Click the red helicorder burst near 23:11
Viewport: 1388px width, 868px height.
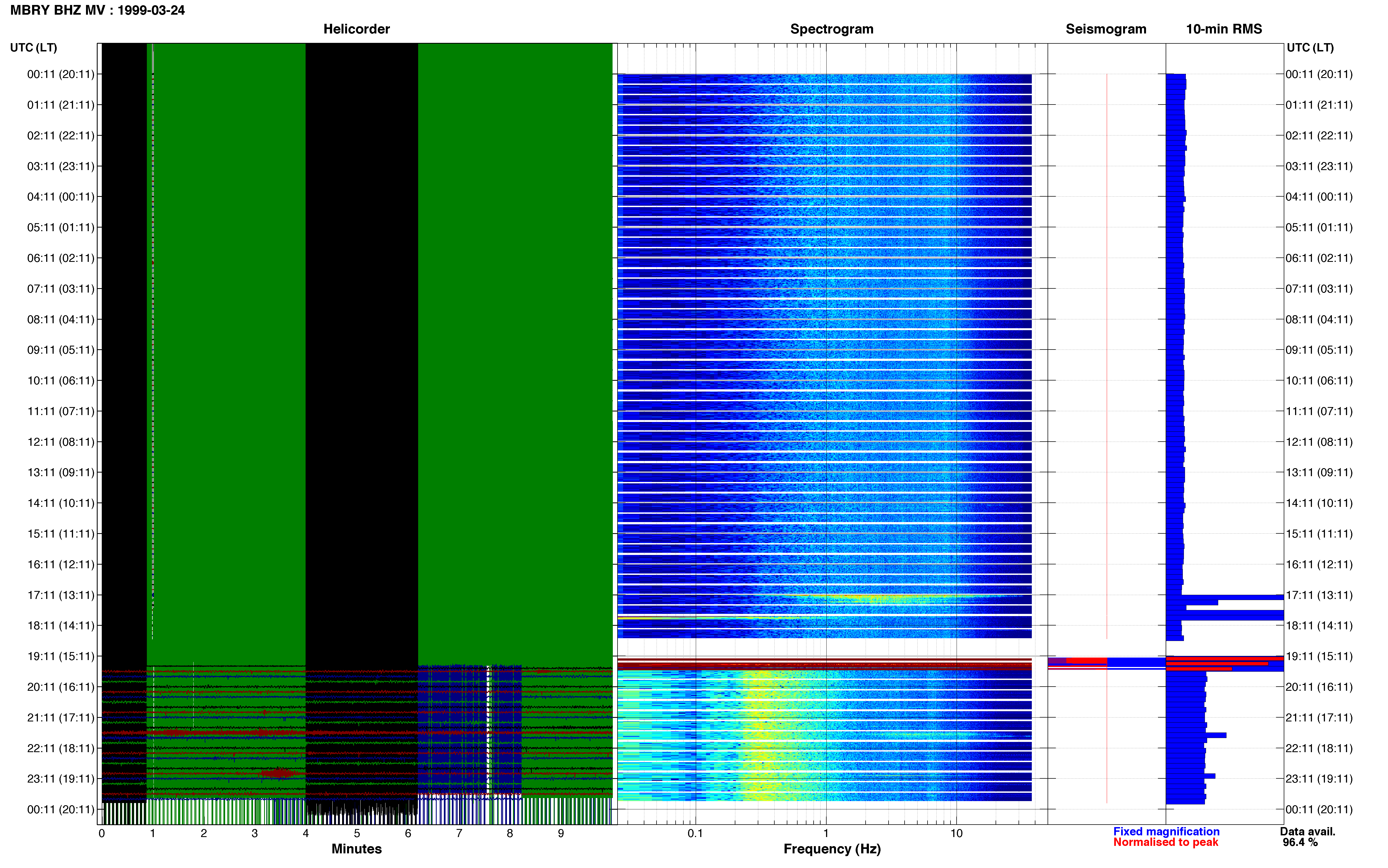point(279,773)
